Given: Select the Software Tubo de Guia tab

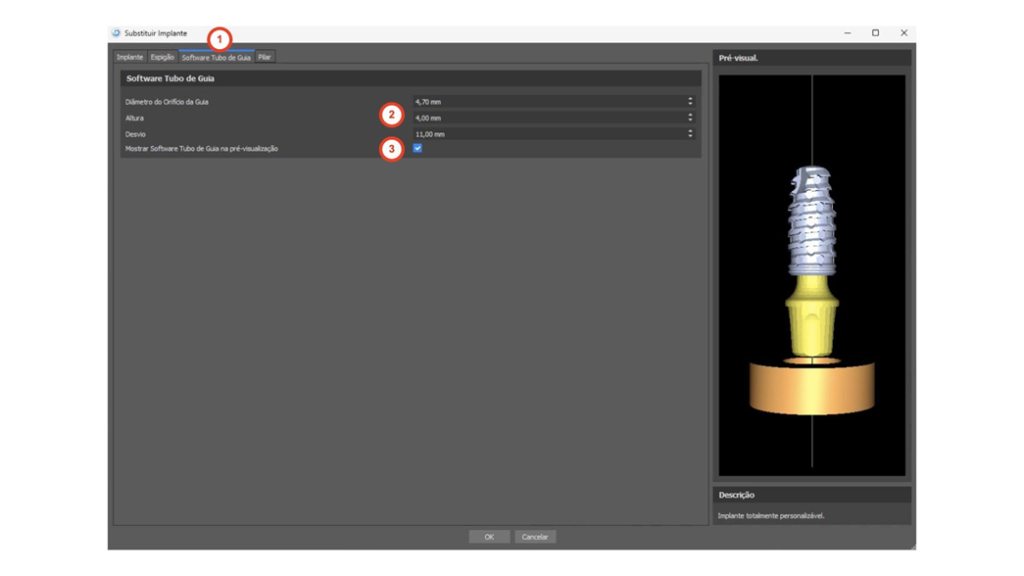Looking at the screenshot, I should [216, 57].
